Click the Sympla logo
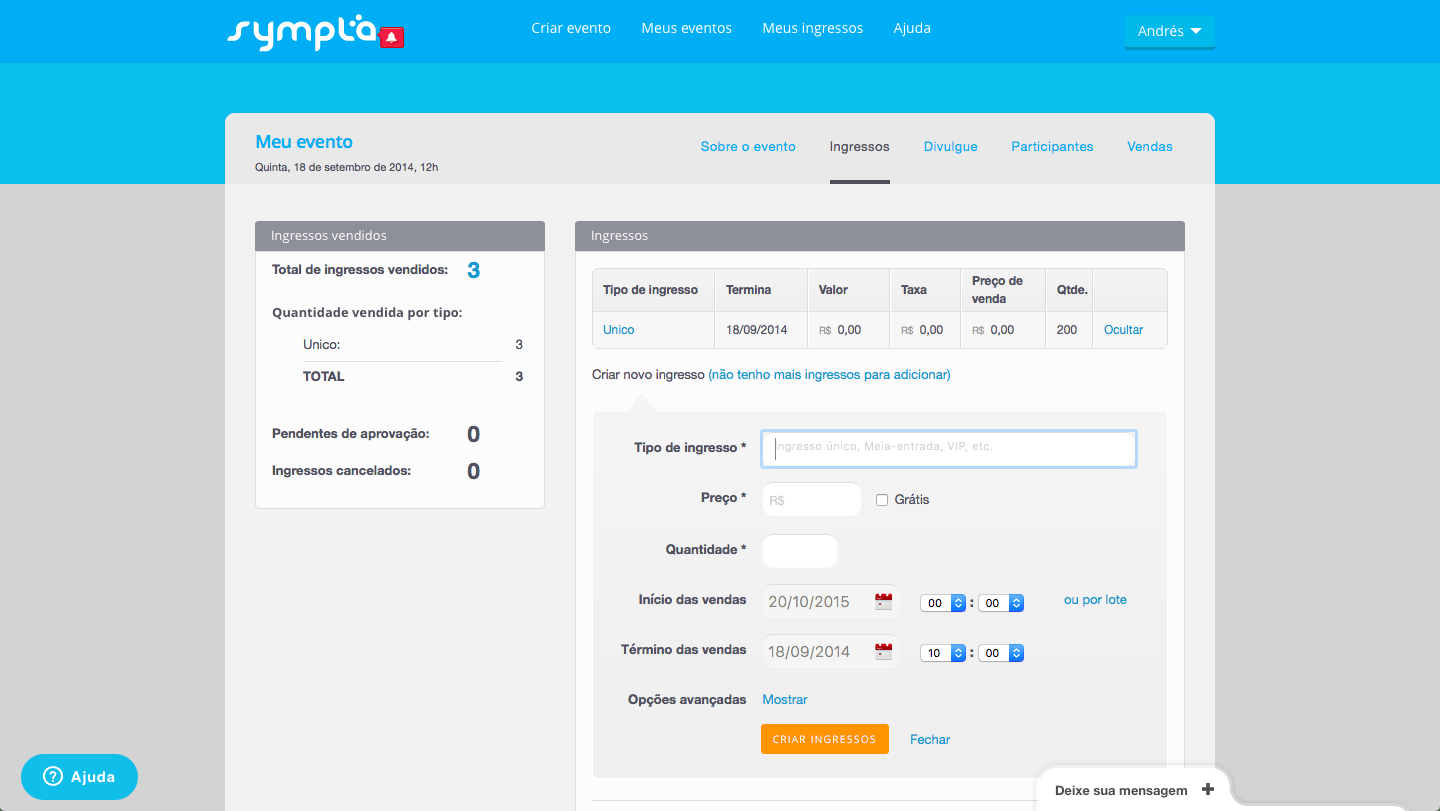1440x811 pixels. click(302, 32)
